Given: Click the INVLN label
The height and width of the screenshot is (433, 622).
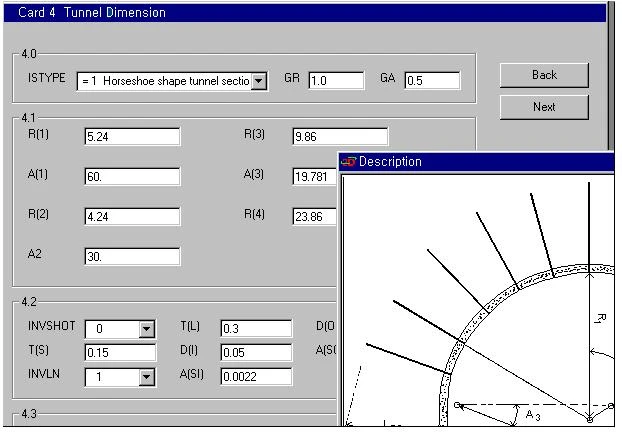Looking at the screenshot, I should [44, 374].
